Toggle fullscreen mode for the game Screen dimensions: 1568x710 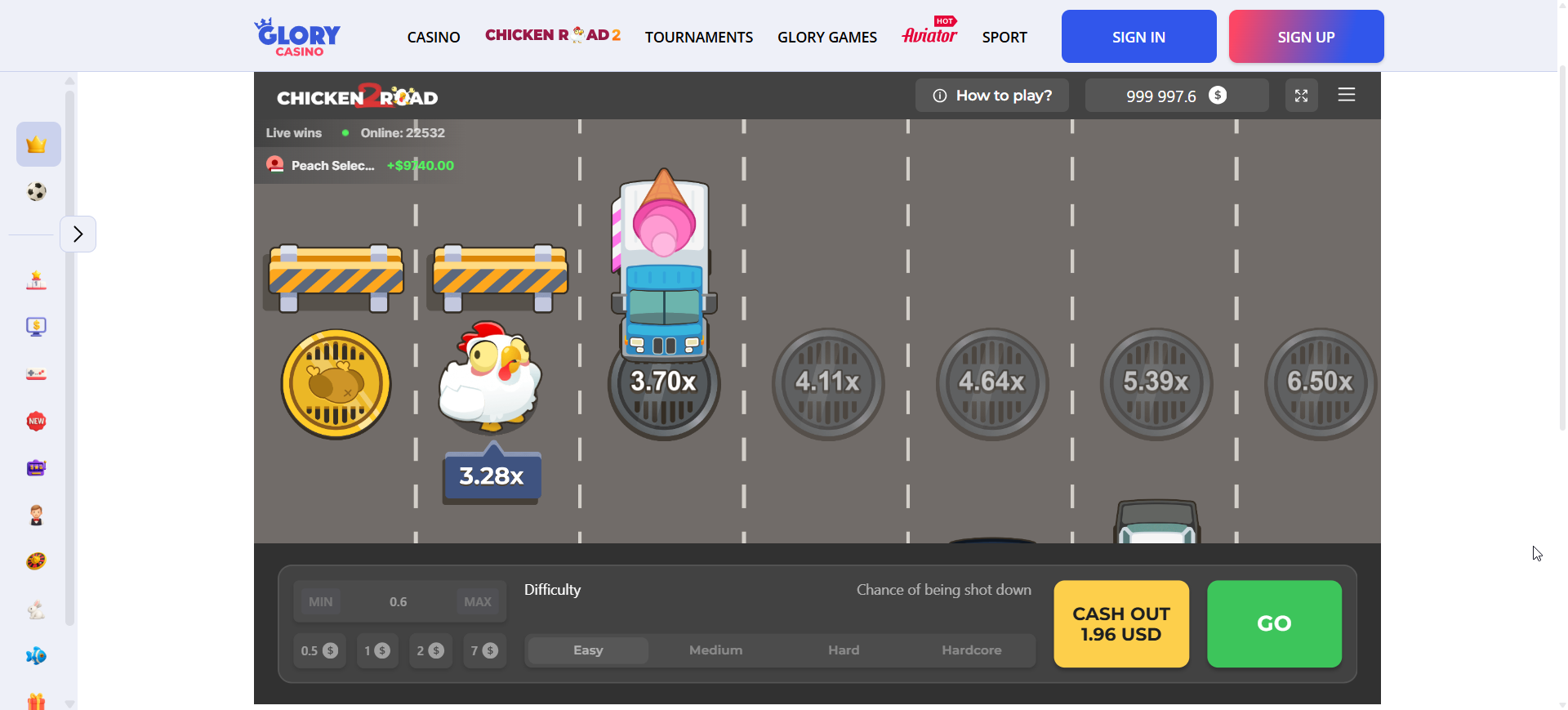[x=1301, y=96]
